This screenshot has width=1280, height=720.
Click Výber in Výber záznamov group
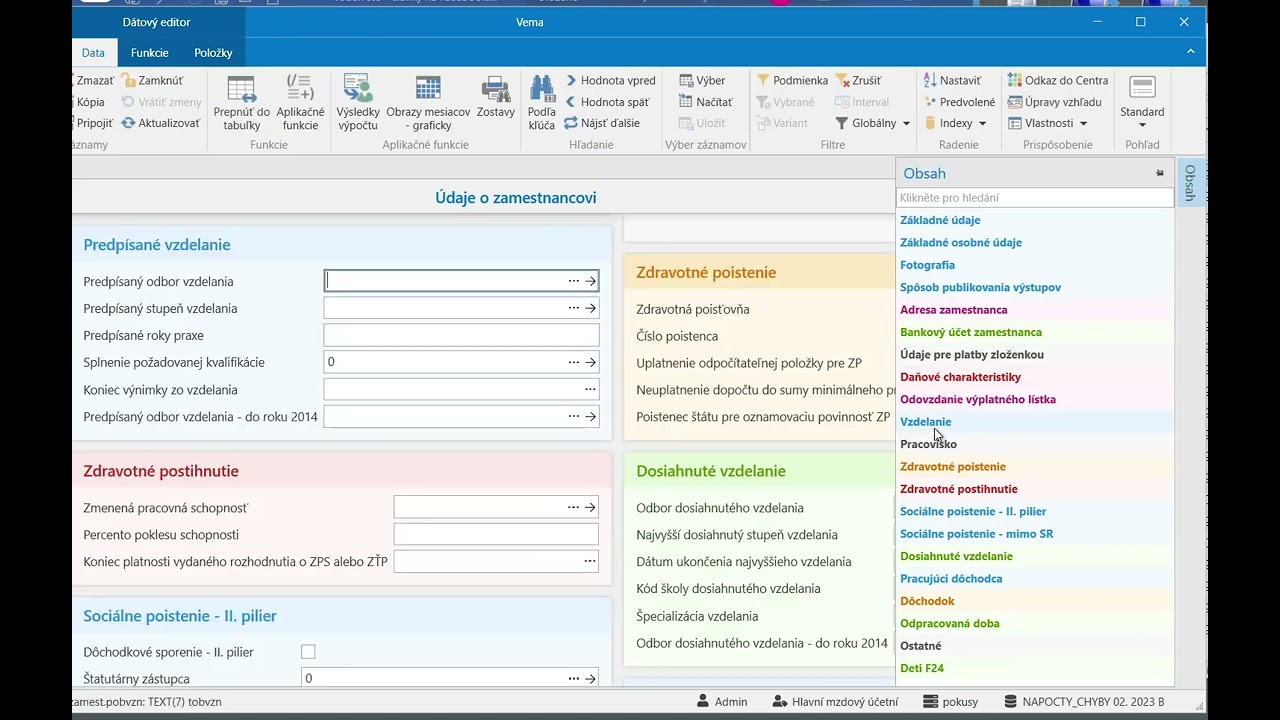702,80
